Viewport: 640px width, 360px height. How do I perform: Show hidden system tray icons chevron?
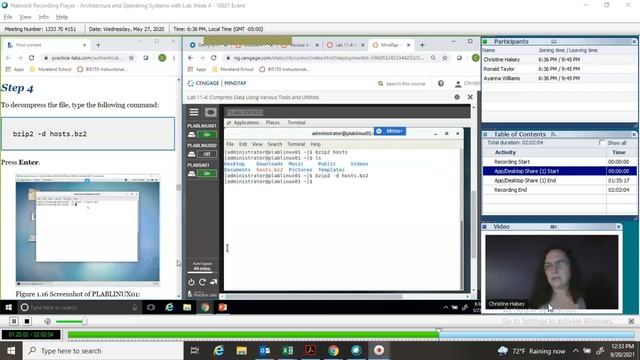click(576, 351)
